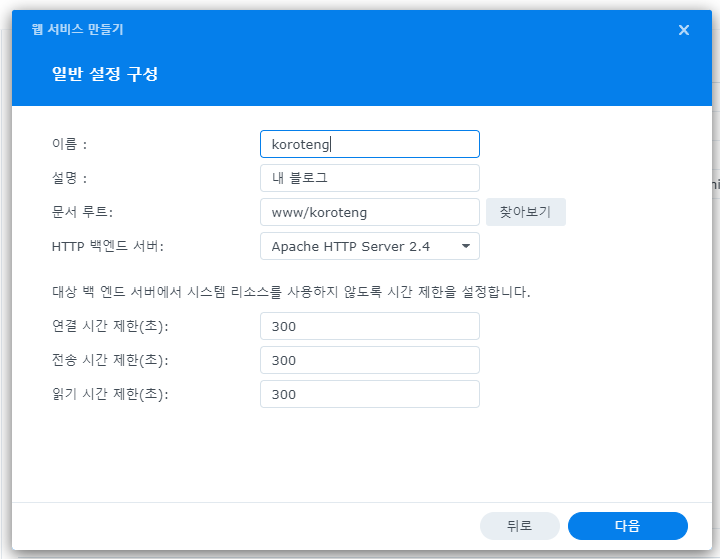Open the HTTP 백엔드 서버 dropdown
Screen dimensions: 720x559
click(x=370, y=246)
